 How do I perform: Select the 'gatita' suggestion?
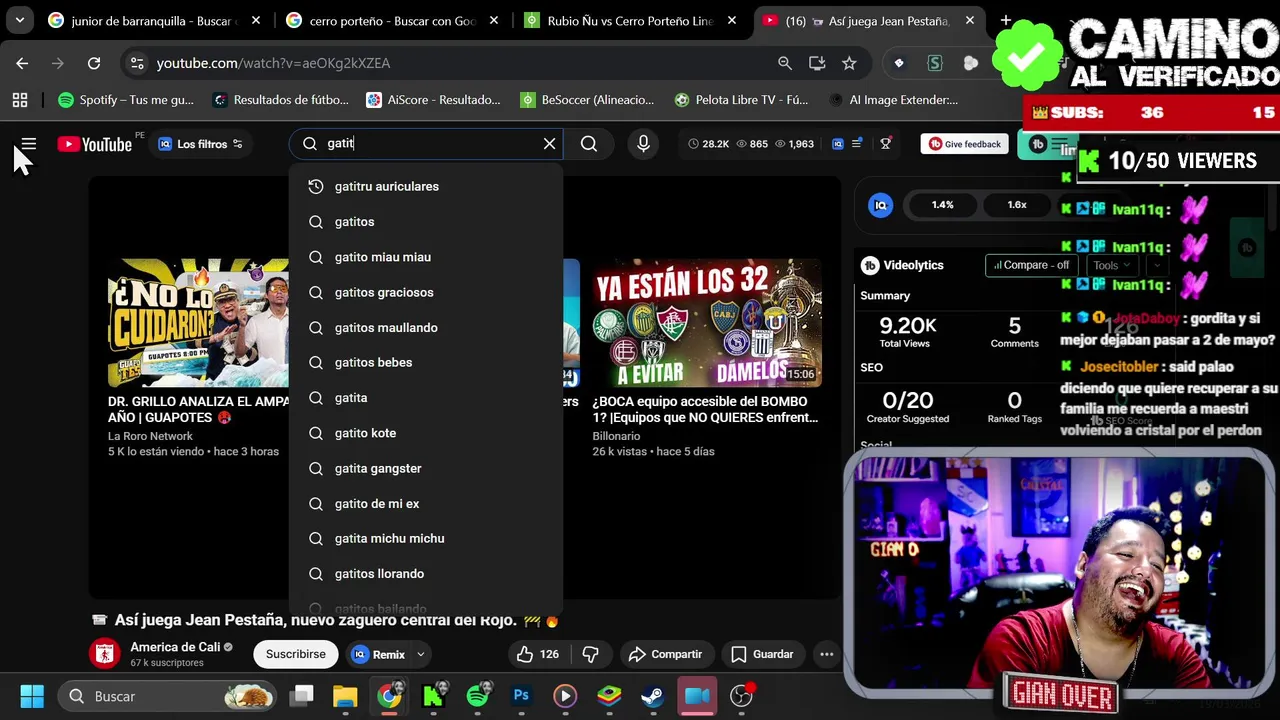[426, 398]
